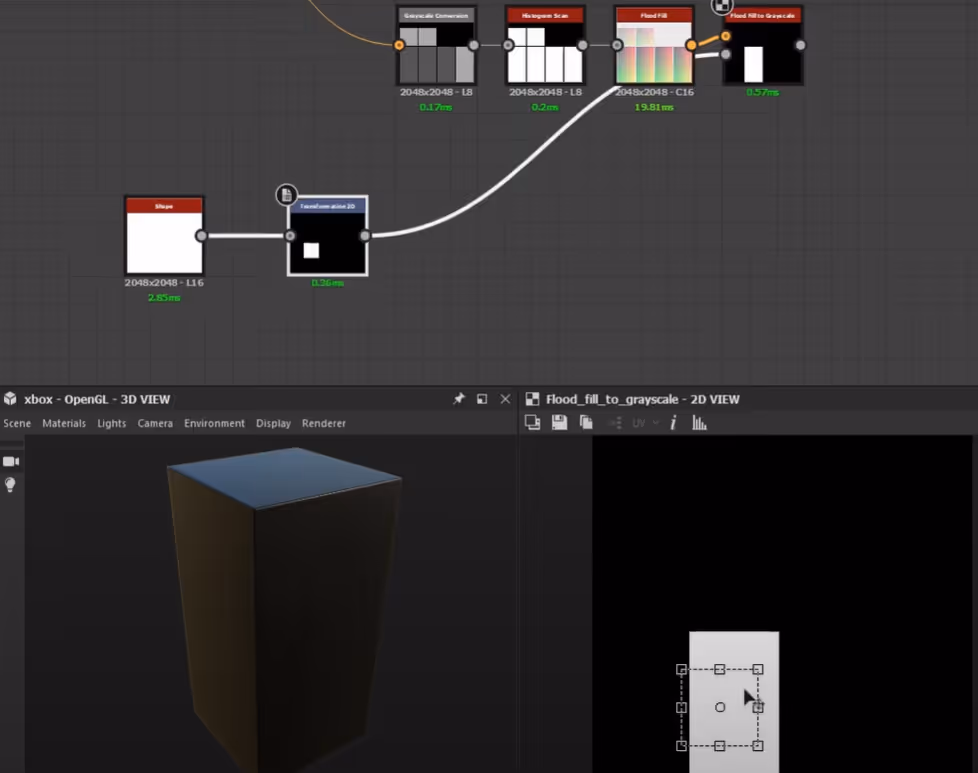Screen dimensions: 978x773
Task: Click the Grayscale Conversion output connector
Action: pyautogui.click(x=473, y=45)
